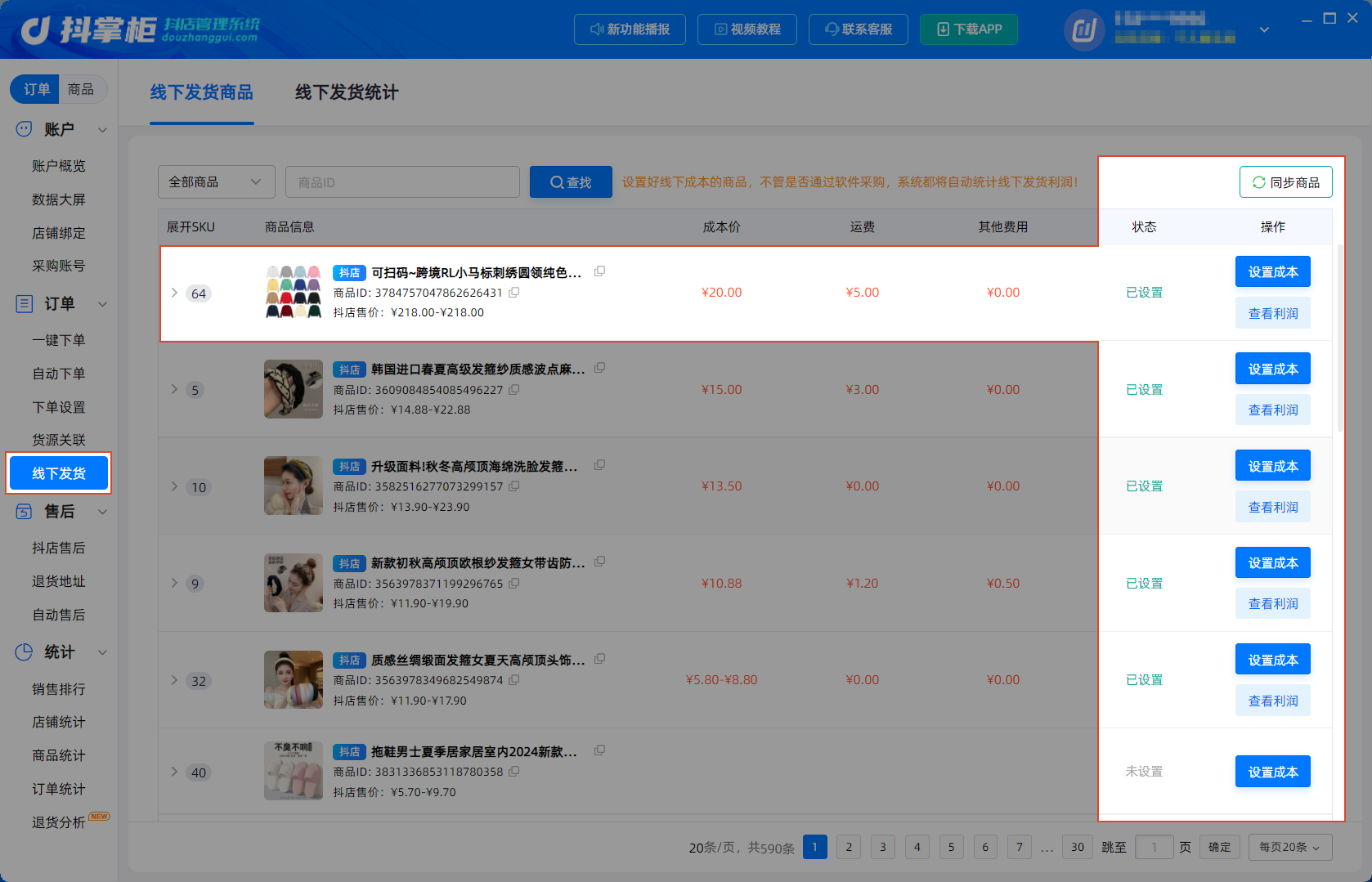Switch to 线下发货统计 tab
The width and height of the screenshot is (1372, 882).
(347, 92)
